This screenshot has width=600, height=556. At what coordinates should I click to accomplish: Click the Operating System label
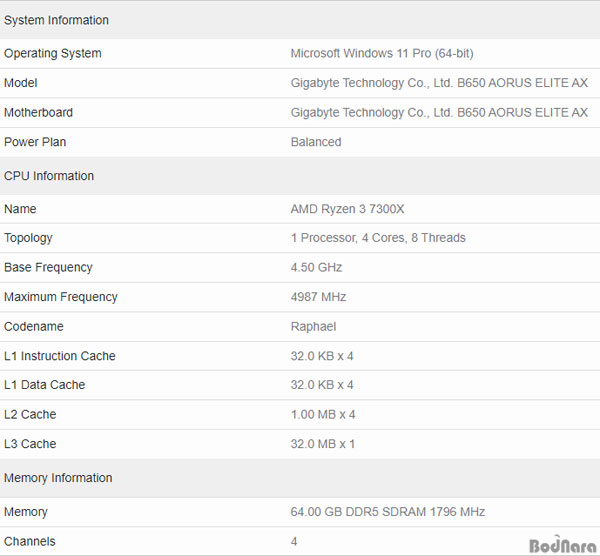53,53
